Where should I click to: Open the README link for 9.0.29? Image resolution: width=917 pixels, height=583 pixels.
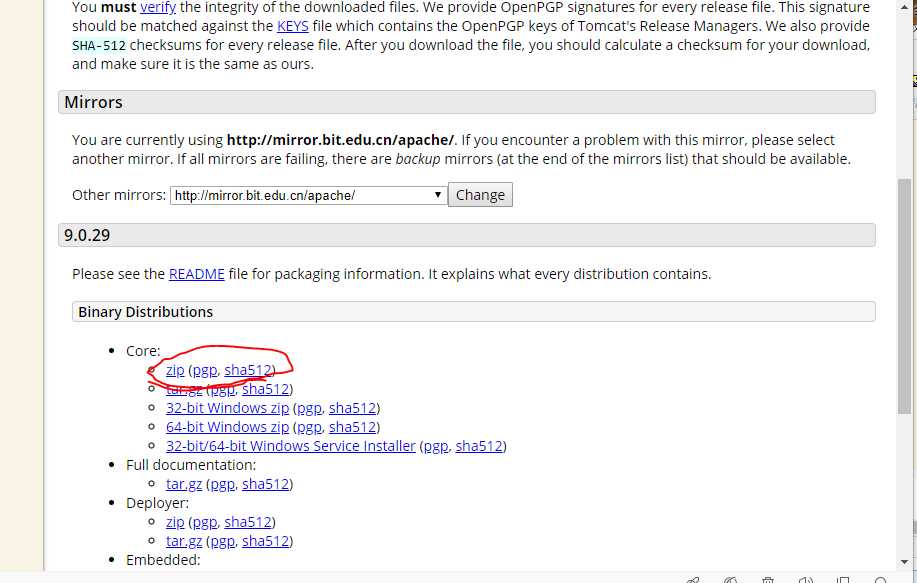pyautogui.click(x=196, y=274)
